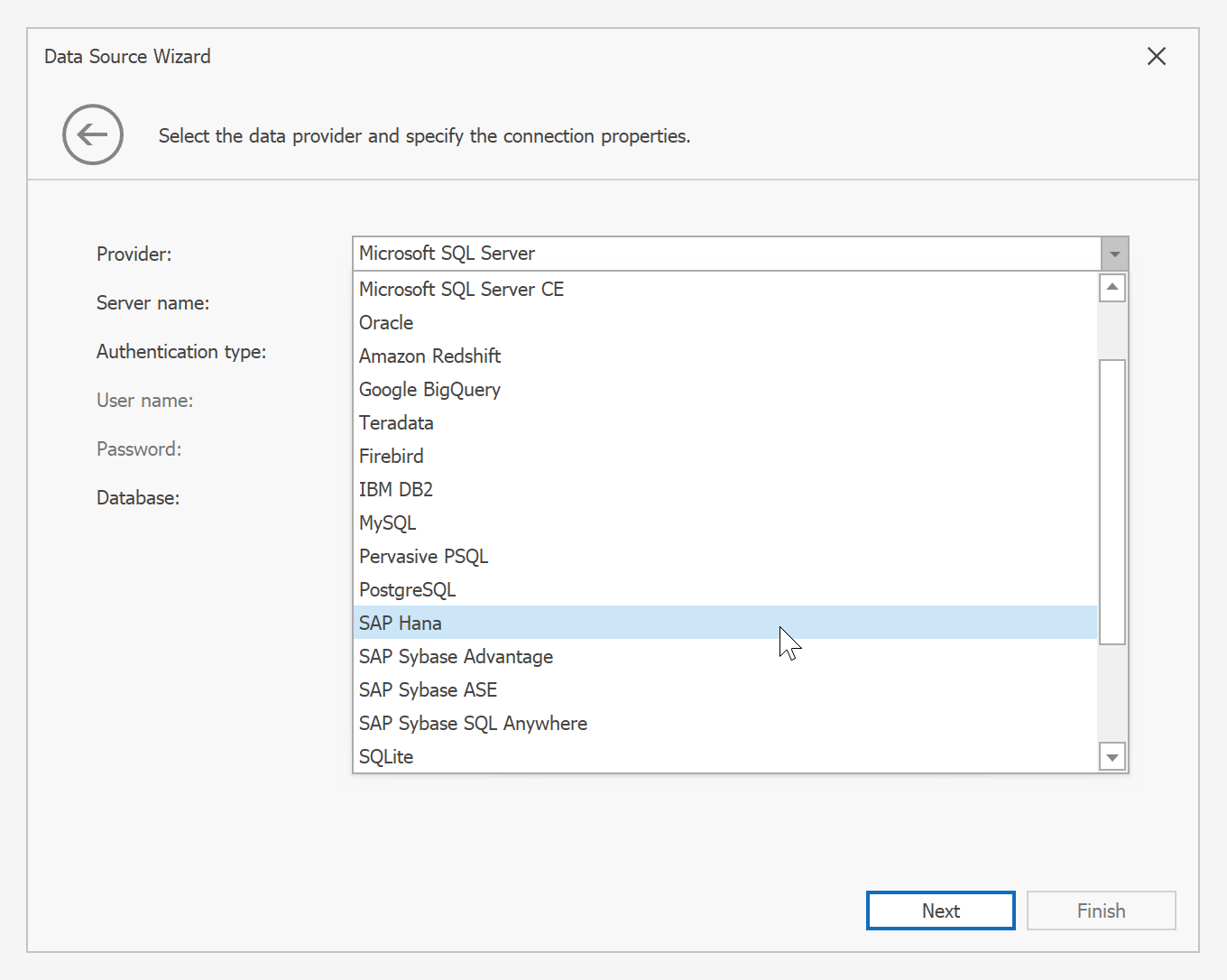Click the back arrow navigation icon
Viewport: 1227px width, 980px height.
click(93, 134)
